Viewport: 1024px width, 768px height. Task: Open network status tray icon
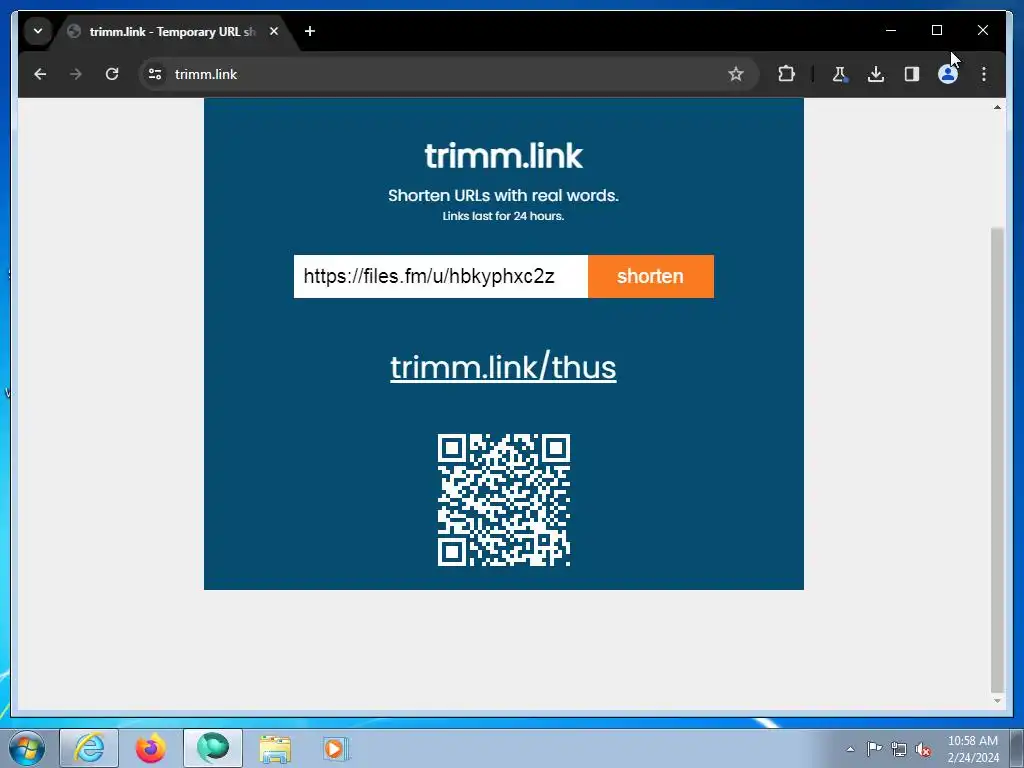pyautogui.click(x=899, y=749)
